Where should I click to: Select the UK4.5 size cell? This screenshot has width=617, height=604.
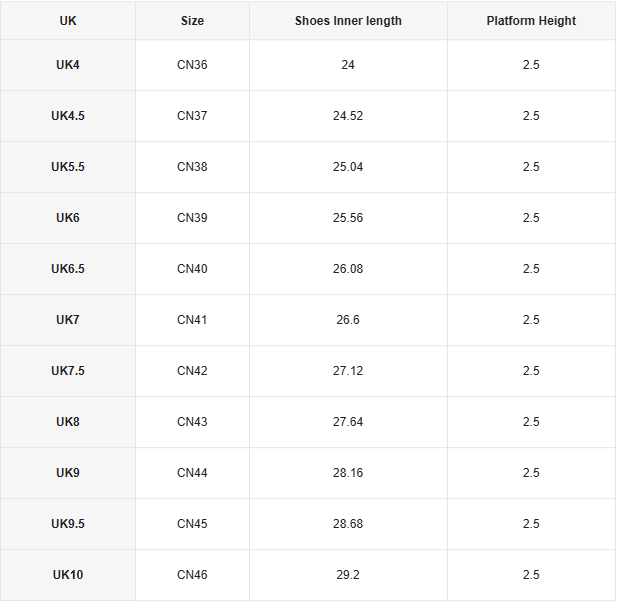68,116
